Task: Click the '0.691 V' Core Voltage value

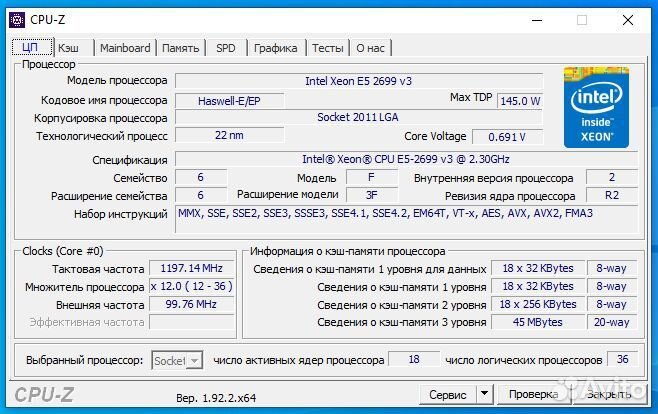Action: point(507,137)
